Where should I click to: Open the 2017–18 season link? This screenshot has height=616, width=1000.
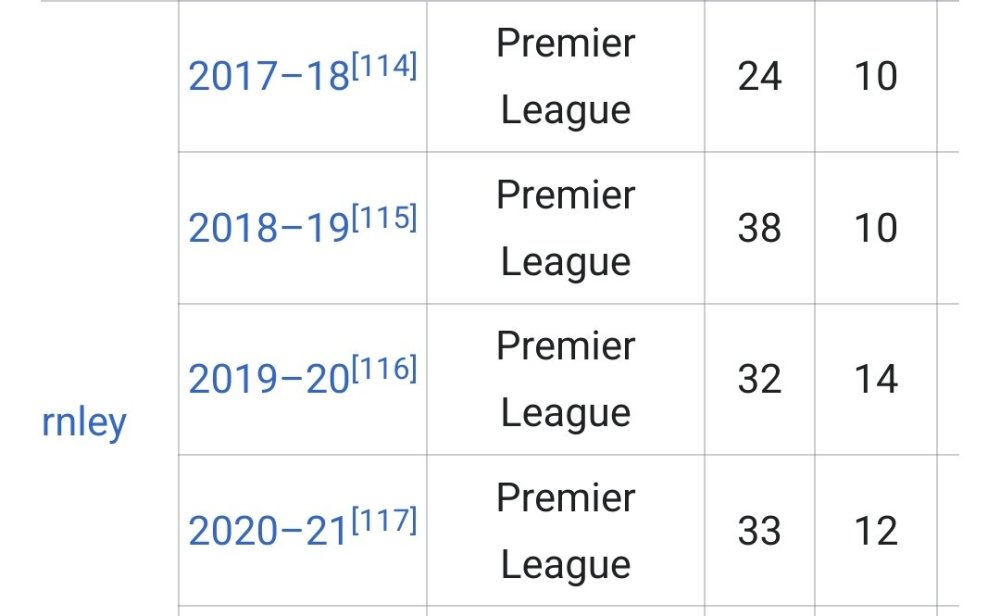click(268, 78)
